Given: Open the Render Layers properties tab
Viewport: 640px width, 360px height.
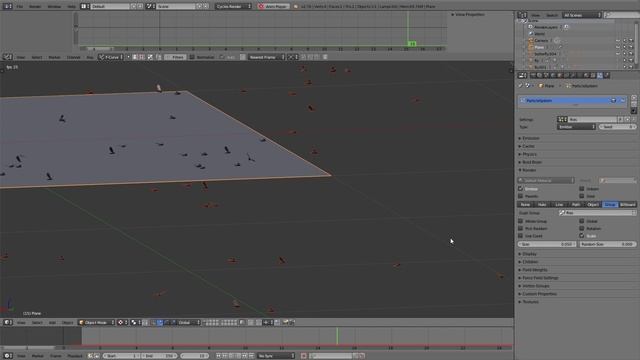Looking at the screenshot, I should click(540, 76).
